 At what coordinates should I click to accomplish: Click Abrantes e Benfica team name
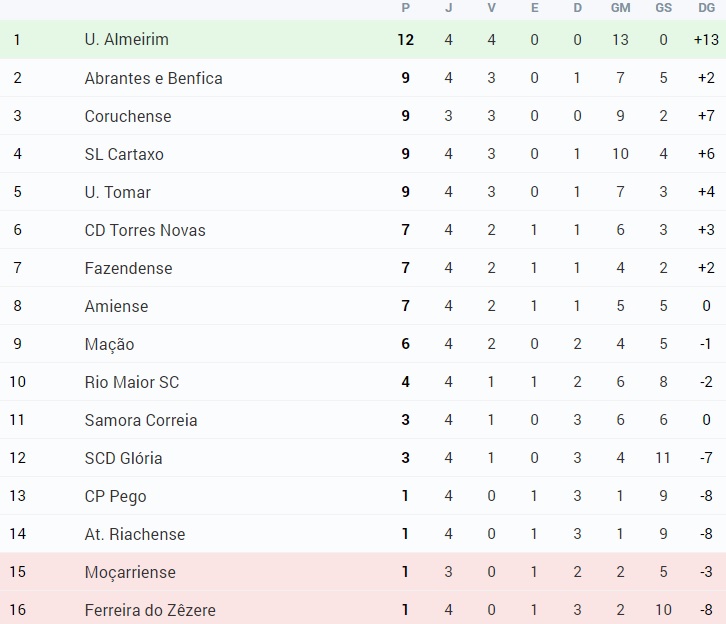pos(153,78)
